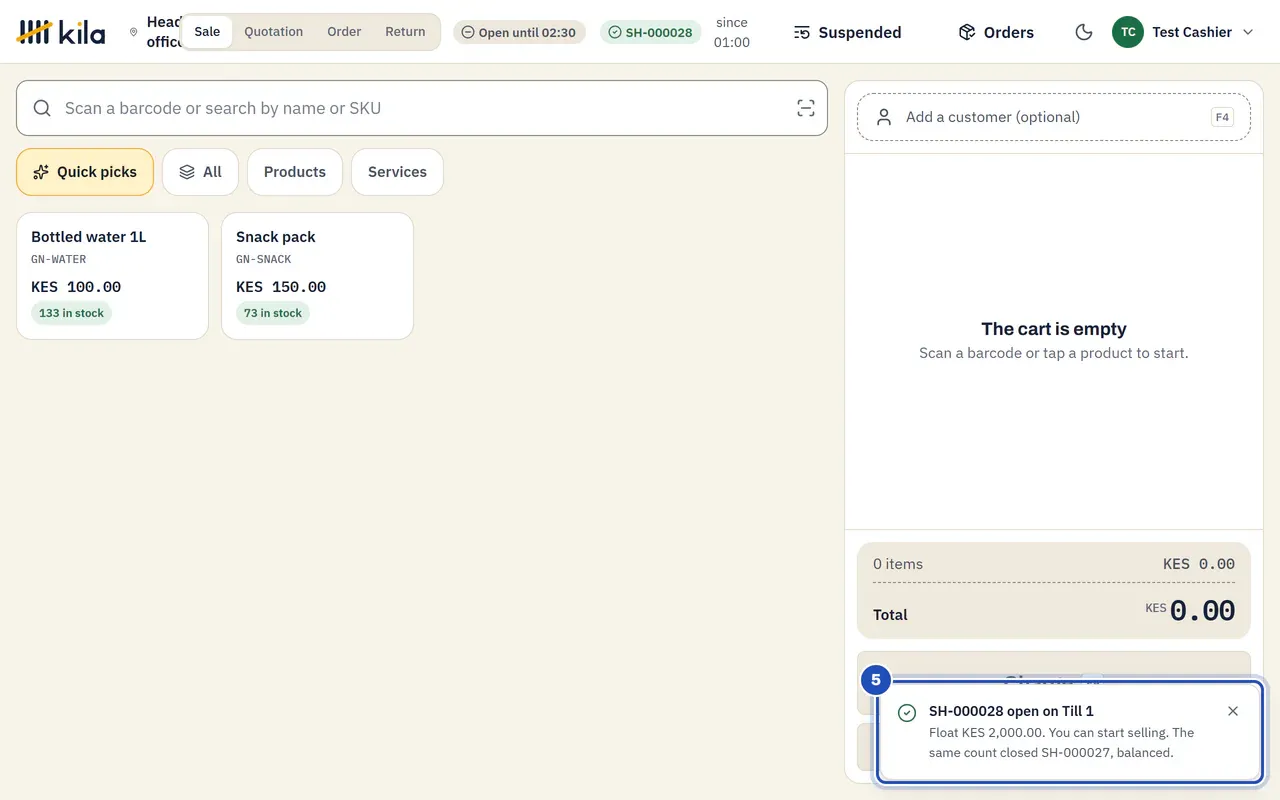Click the F4 shortcut badge
1280x800 pixels.
click(x=1222, y=117)
